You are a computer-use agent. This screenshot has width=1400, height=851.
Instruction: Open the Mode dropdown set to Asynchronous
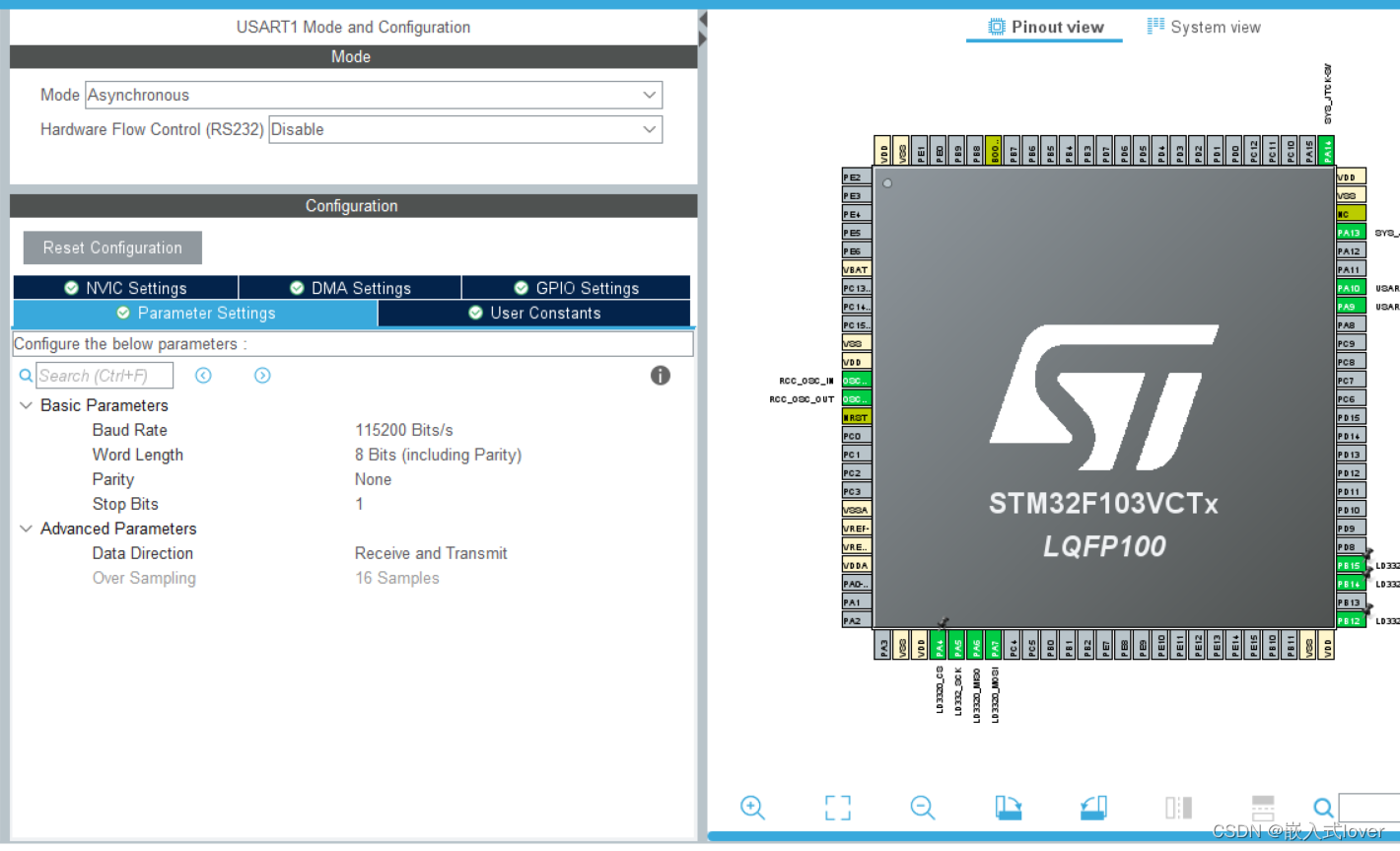click(374, 95)
